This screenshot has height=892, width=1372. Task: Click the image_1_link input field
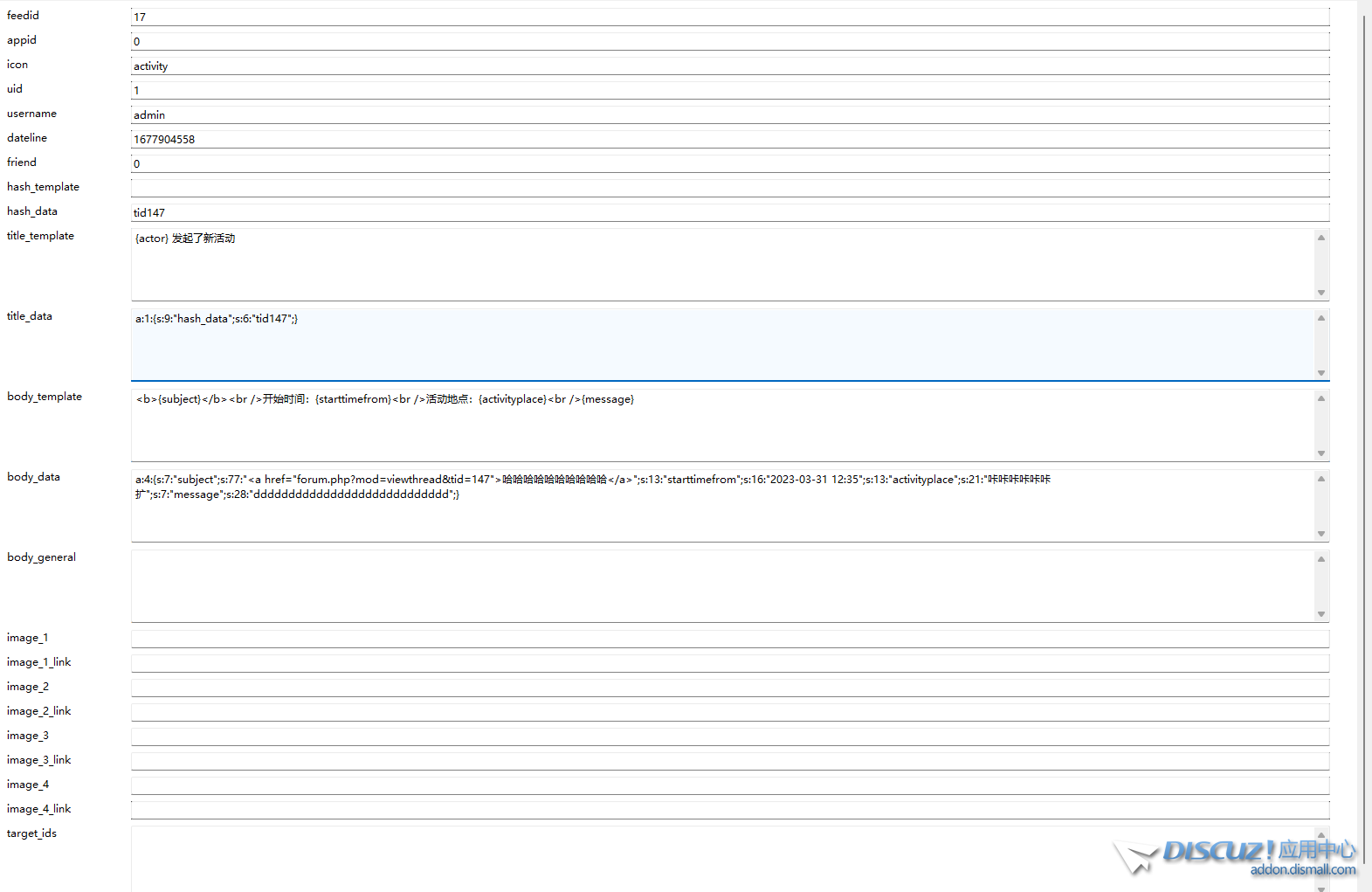click(729, 663)
